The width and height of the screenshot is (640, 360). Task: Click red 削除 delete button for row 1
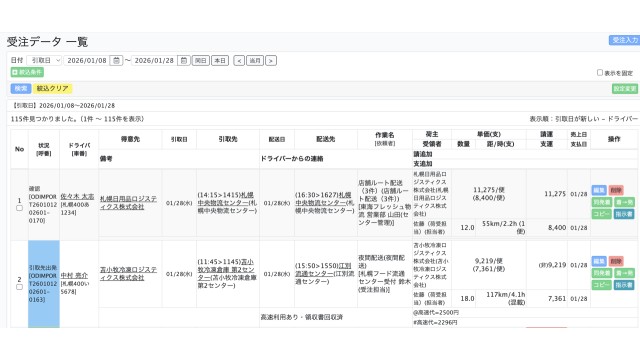tap(616, 190)
